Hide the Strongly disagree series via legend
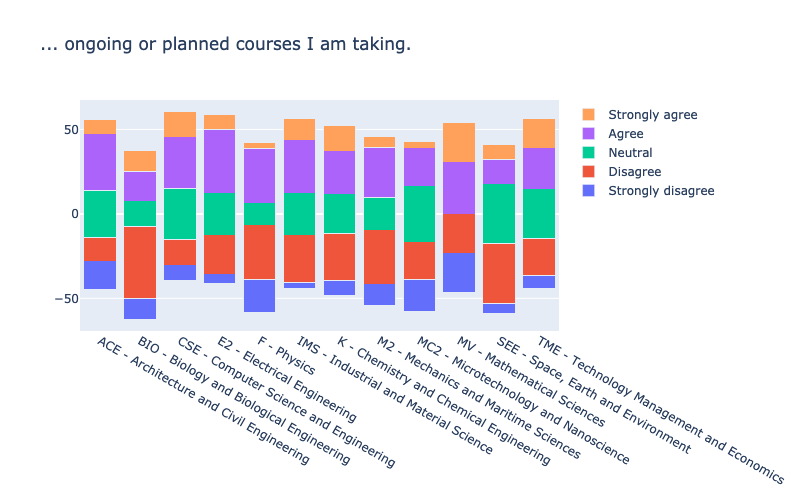Image resolution: width=800 pixels, height=500 pixels. [x=648, y=191]
